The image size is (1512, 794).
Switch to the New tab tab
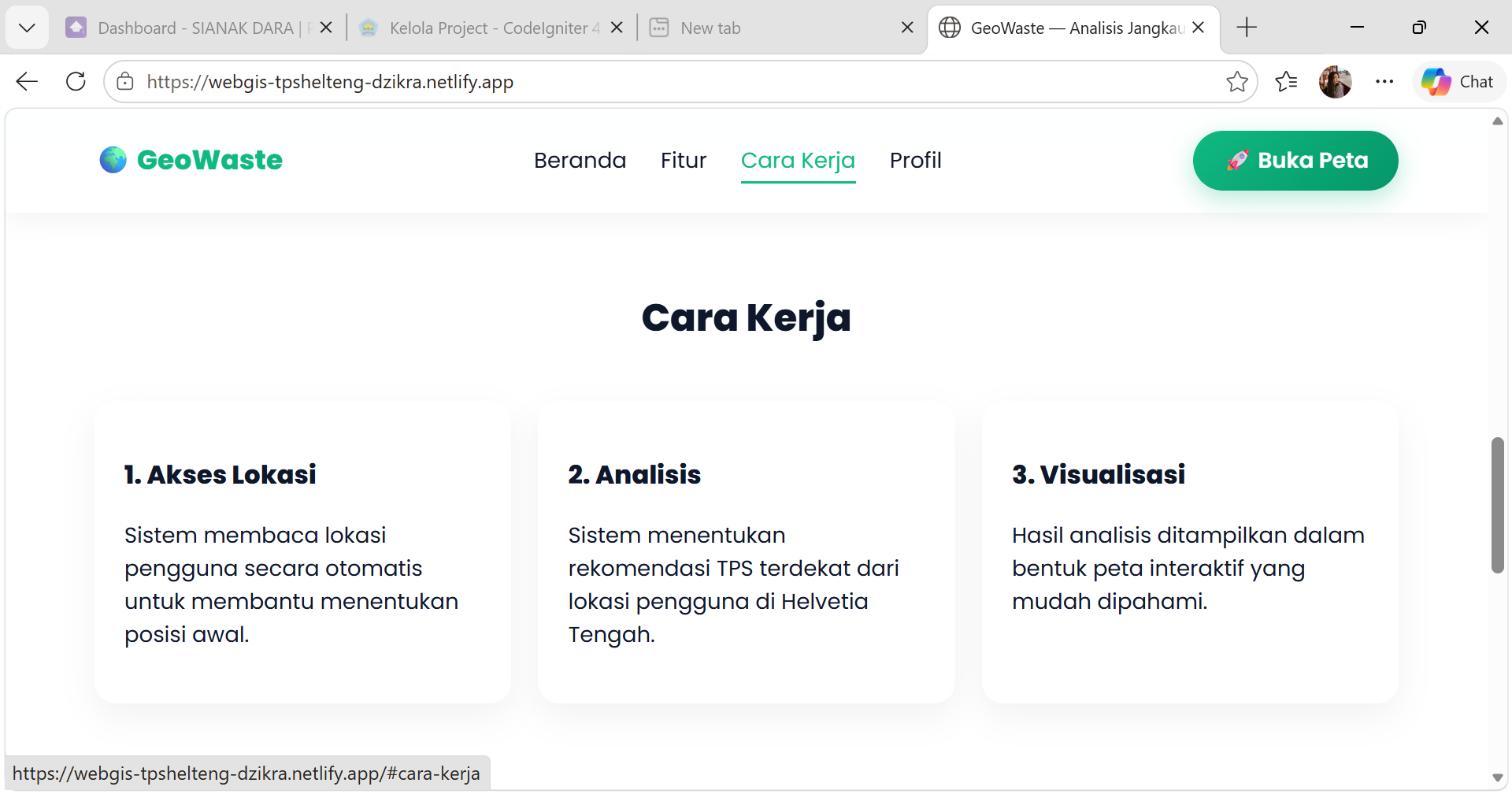tap(772, 28)
